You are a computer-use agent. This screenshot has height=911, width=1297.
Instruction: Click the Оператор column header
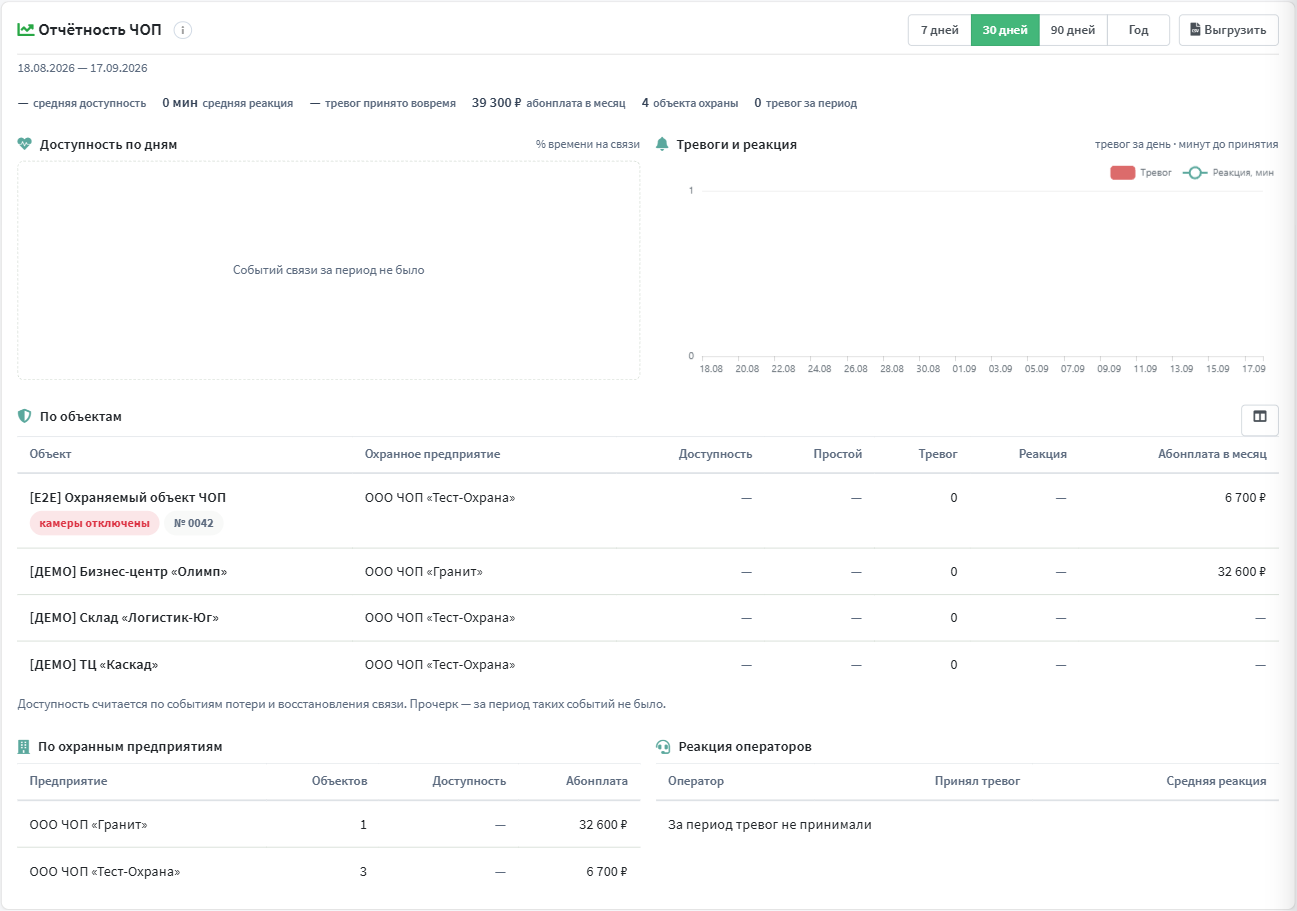coord(696,781)
